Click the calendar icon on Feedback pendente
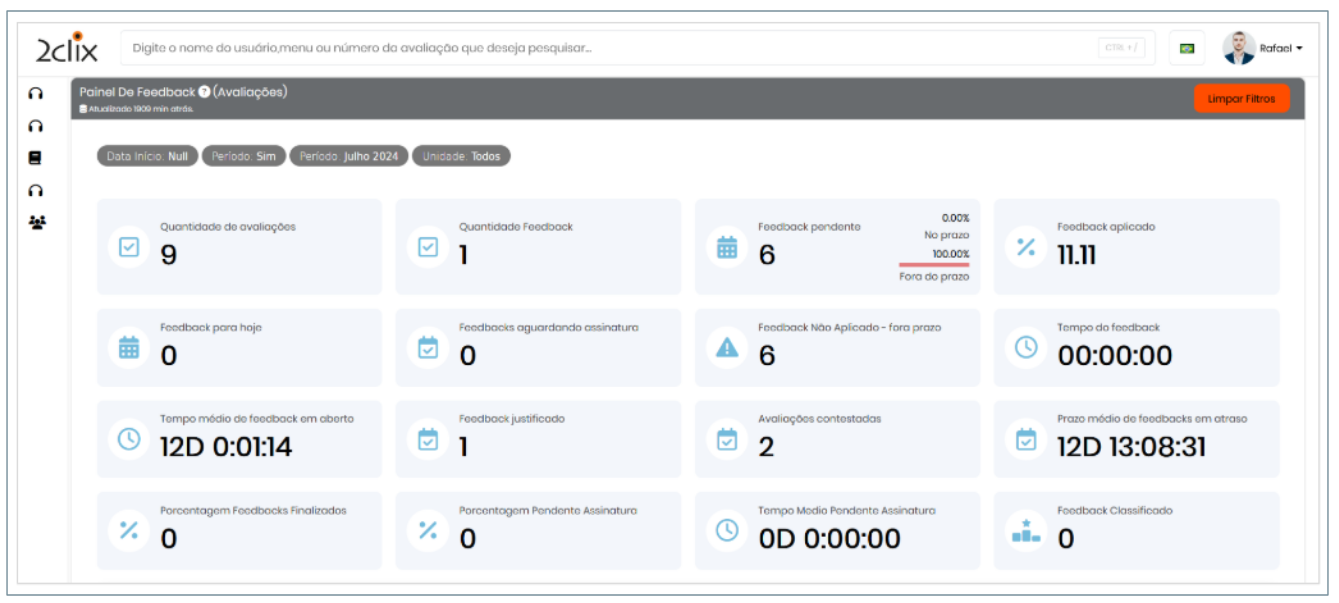Screen dimensions: 1339x603 (x=727, y=247)
